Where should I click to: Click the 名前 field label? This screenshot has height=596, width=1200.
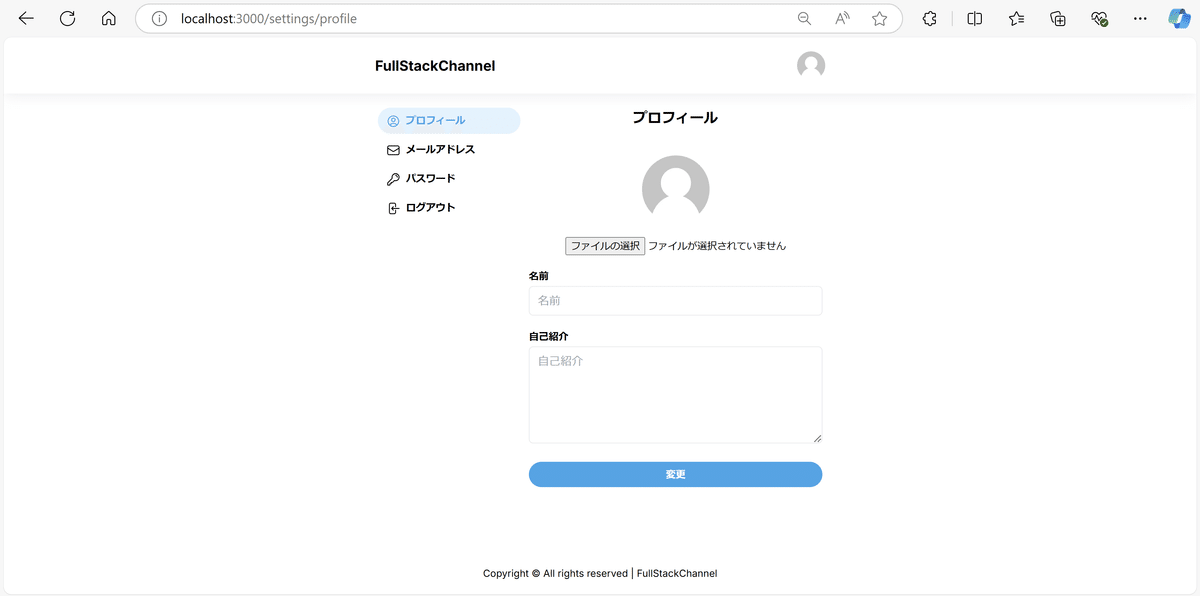coord(539,276)
